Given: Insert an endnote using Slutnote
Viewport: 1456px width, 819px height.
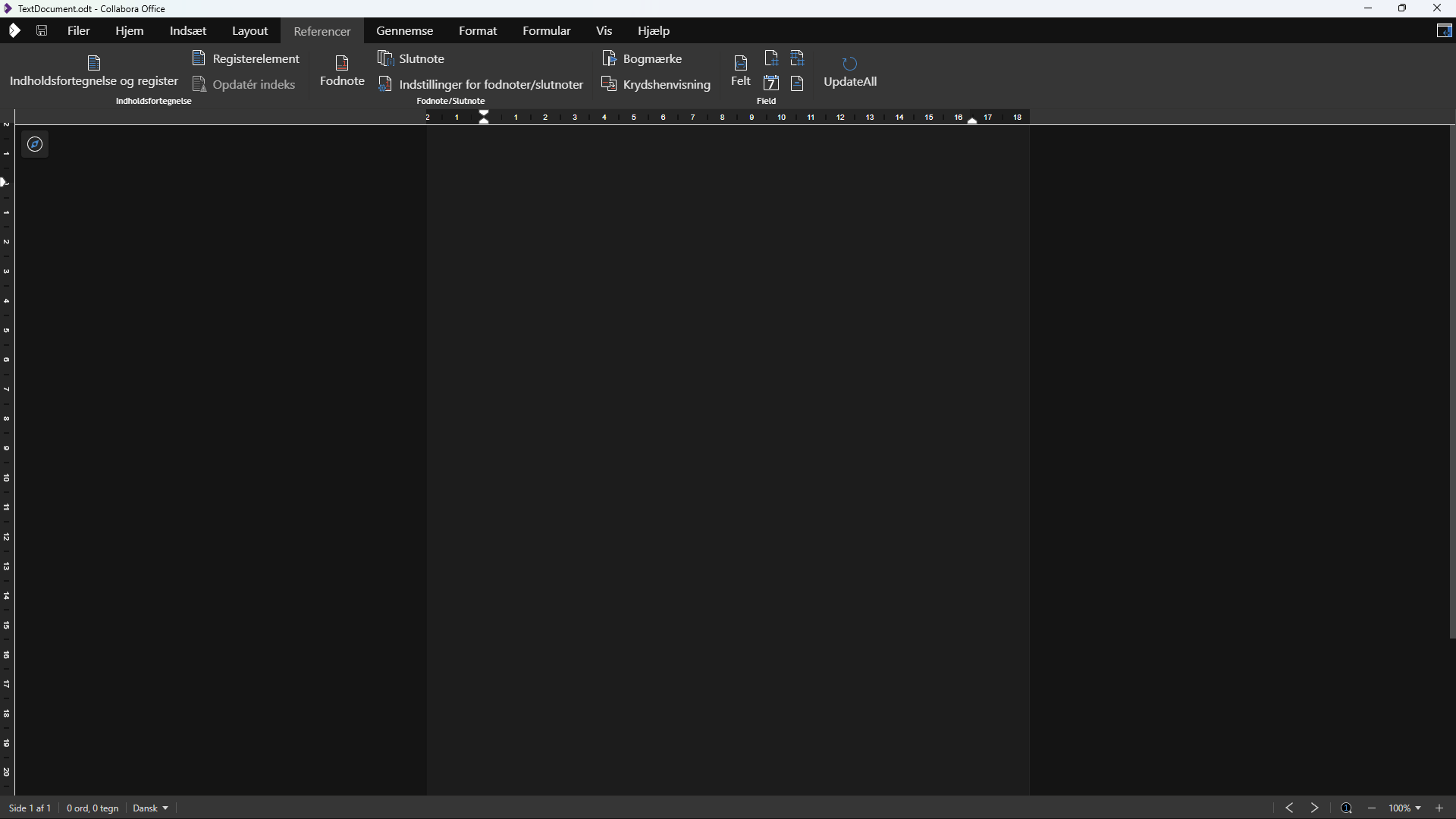Looking at the screenshot, I should tap(412, 58).
